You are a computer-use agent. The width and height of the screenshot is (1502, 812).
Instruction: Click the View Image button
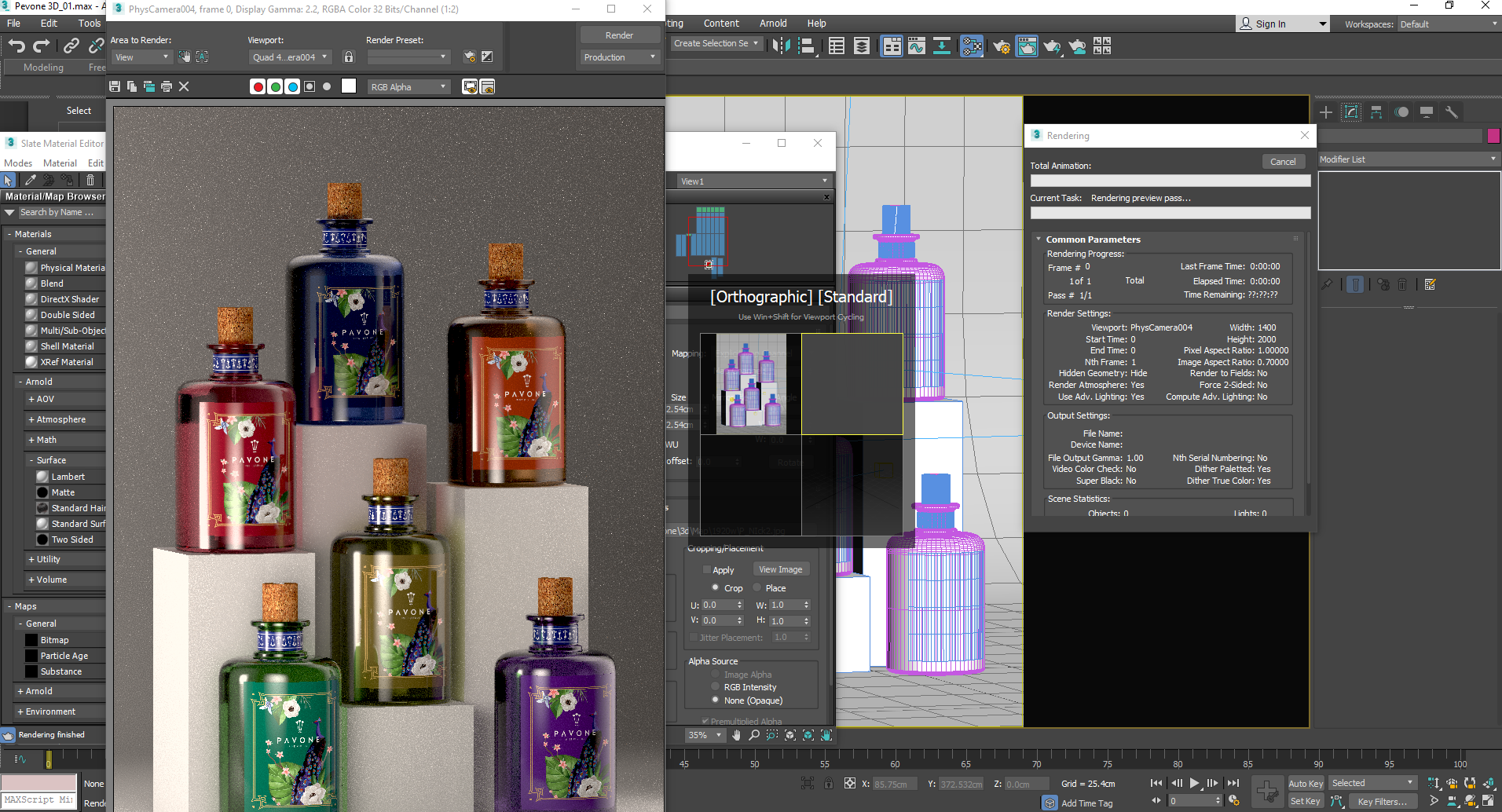[781, 569]
